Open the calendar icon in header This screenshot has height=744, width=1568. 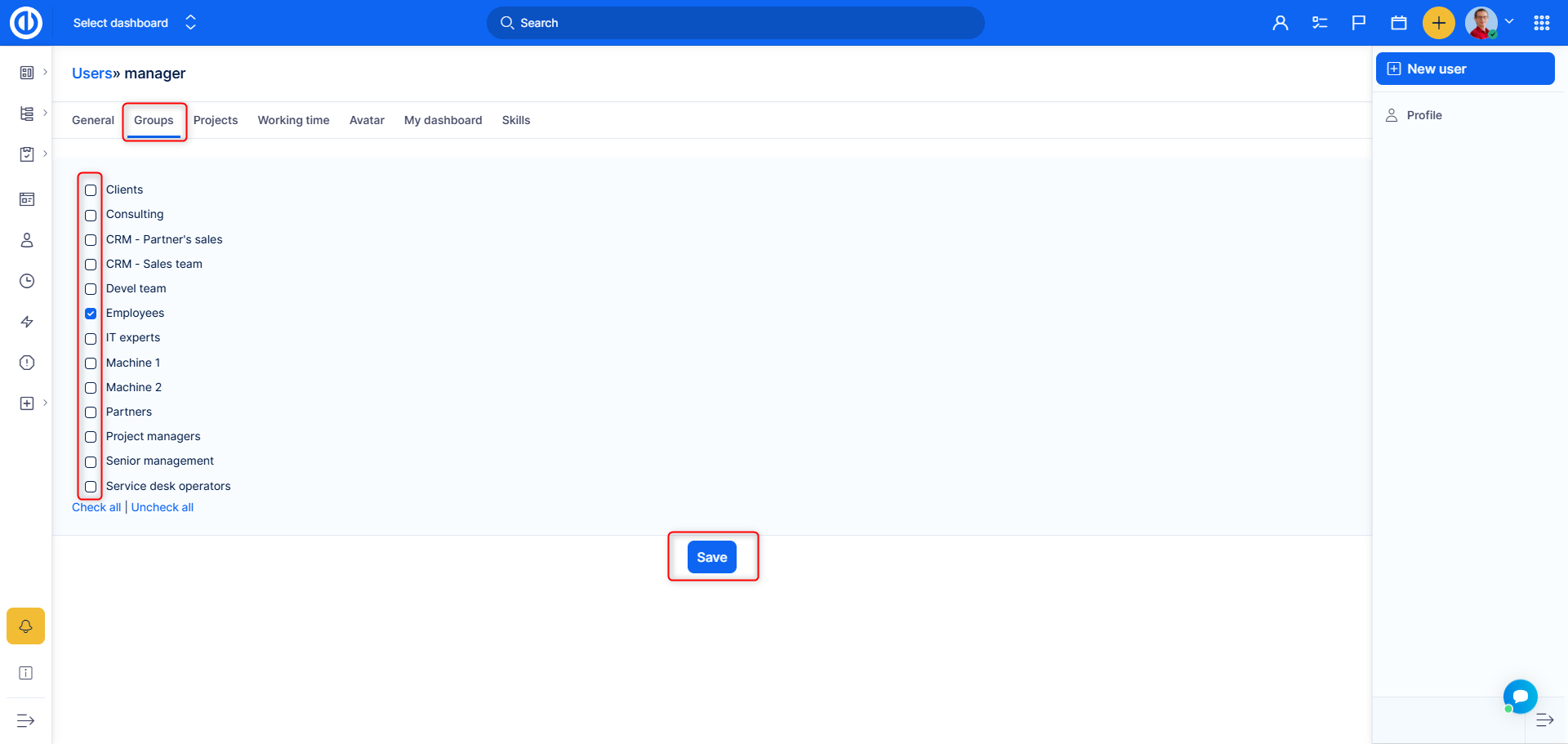click(x=1399, y=23)
